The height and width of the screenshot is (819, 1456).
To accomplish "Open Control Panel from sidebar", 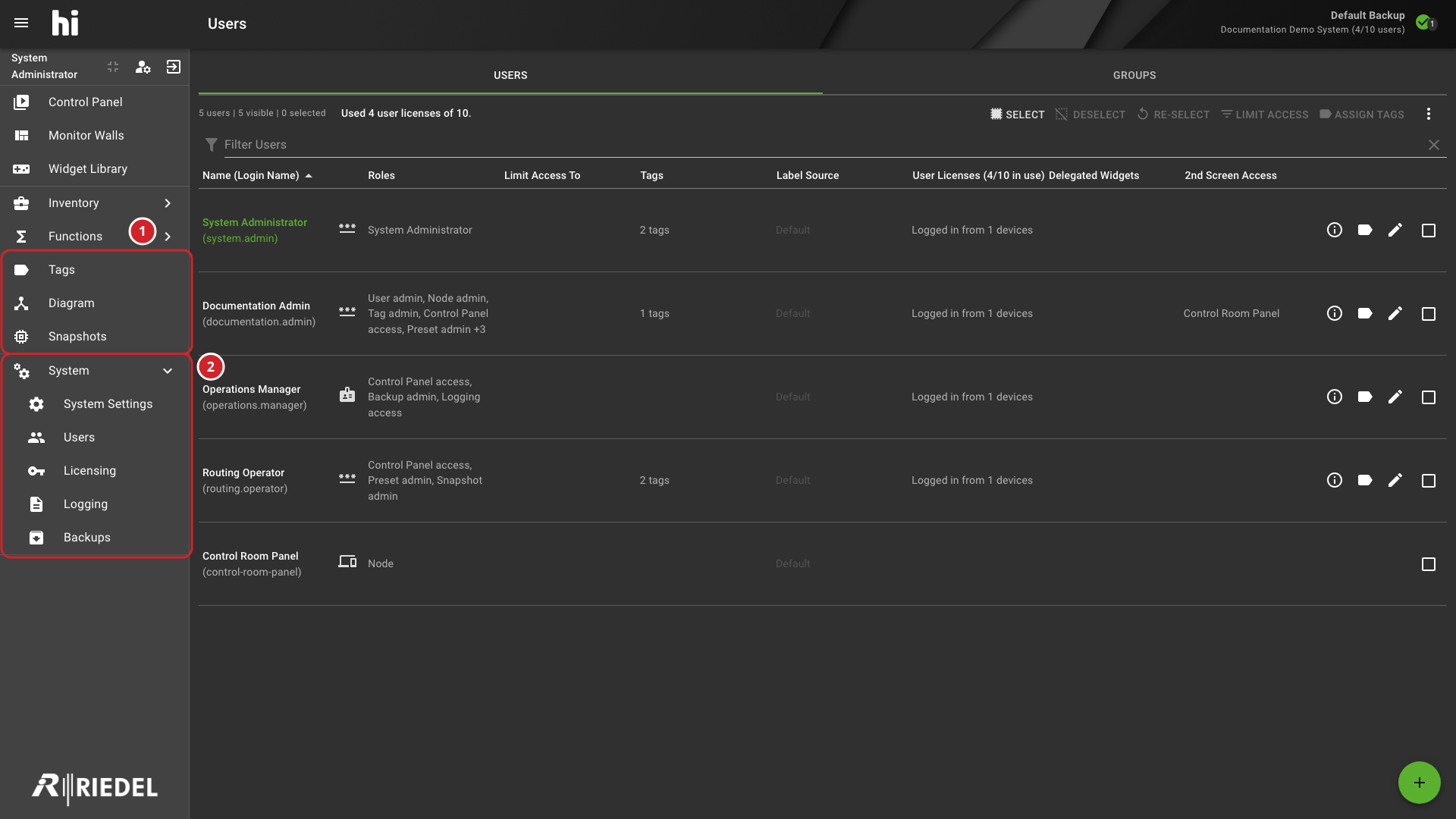I will tap(95, 102).
